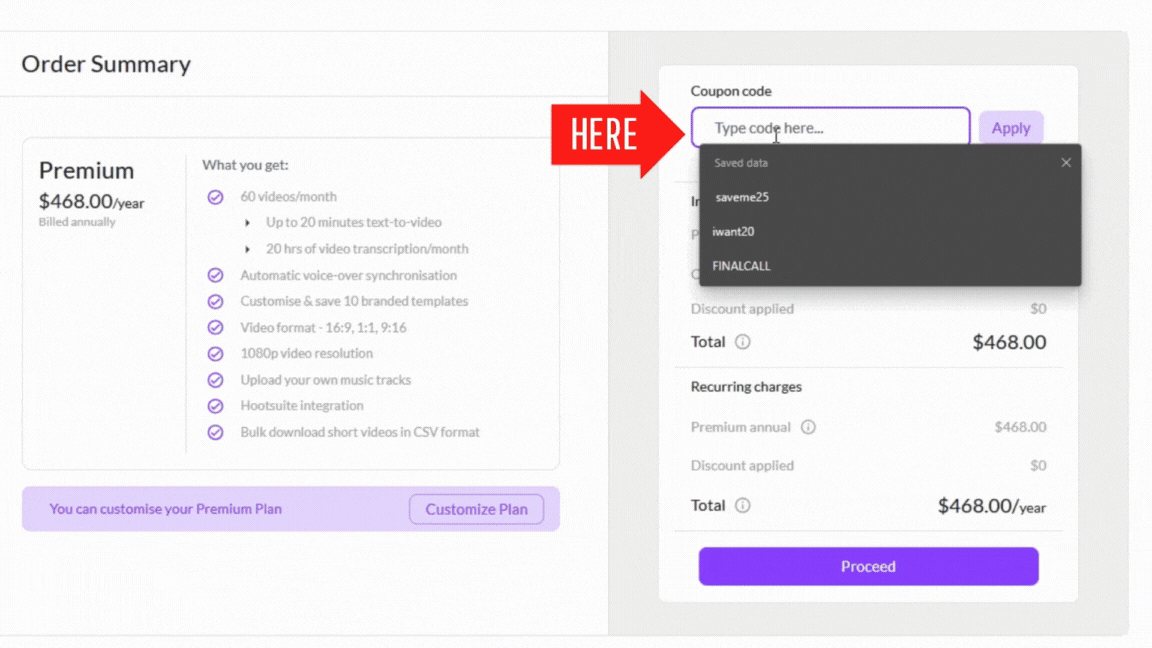Viewport: 1152px width, 648px height.
Task: Click the checkmark icon beside 60 videos/month
Action: [215, 197]
